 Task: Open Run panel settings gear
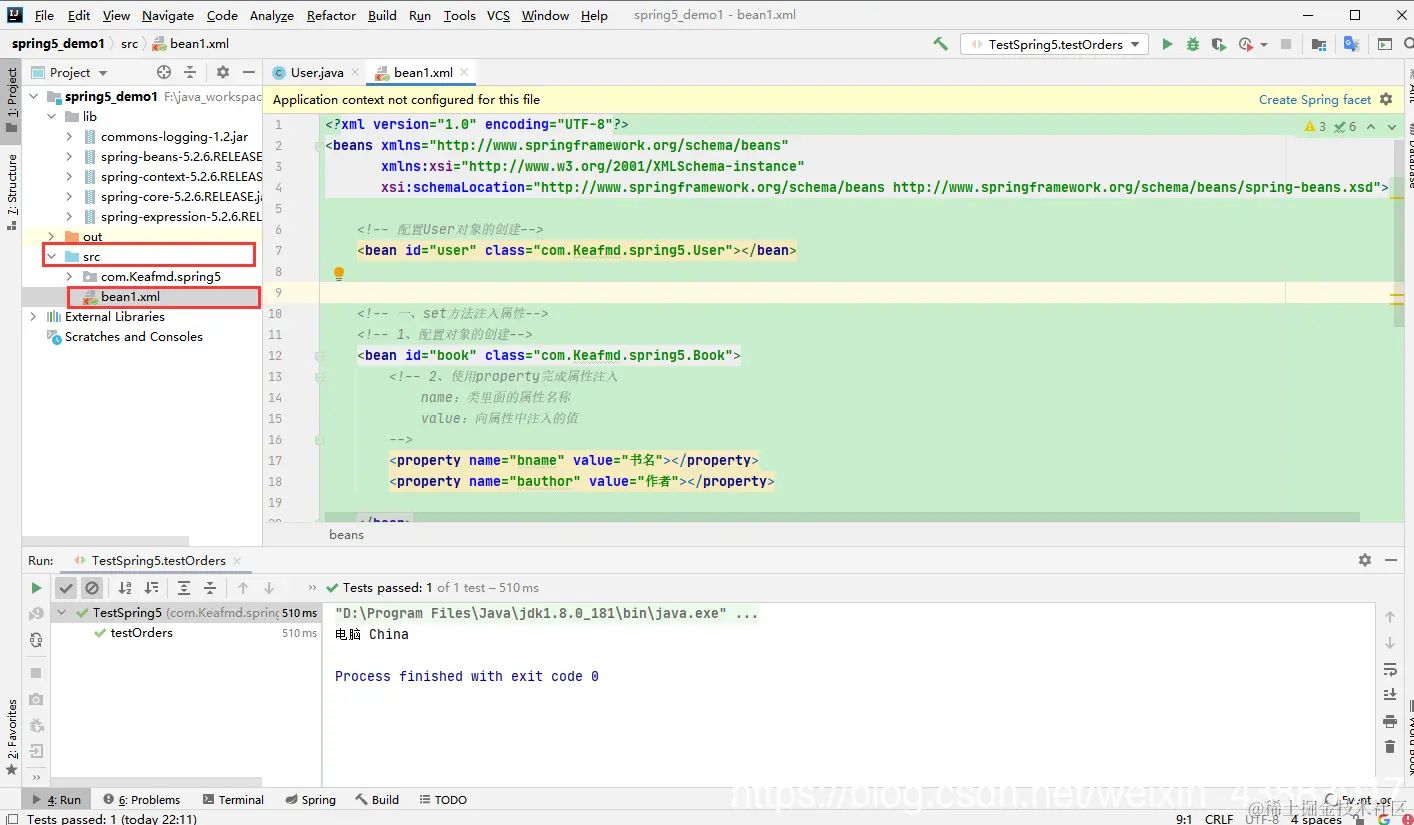1365,560
